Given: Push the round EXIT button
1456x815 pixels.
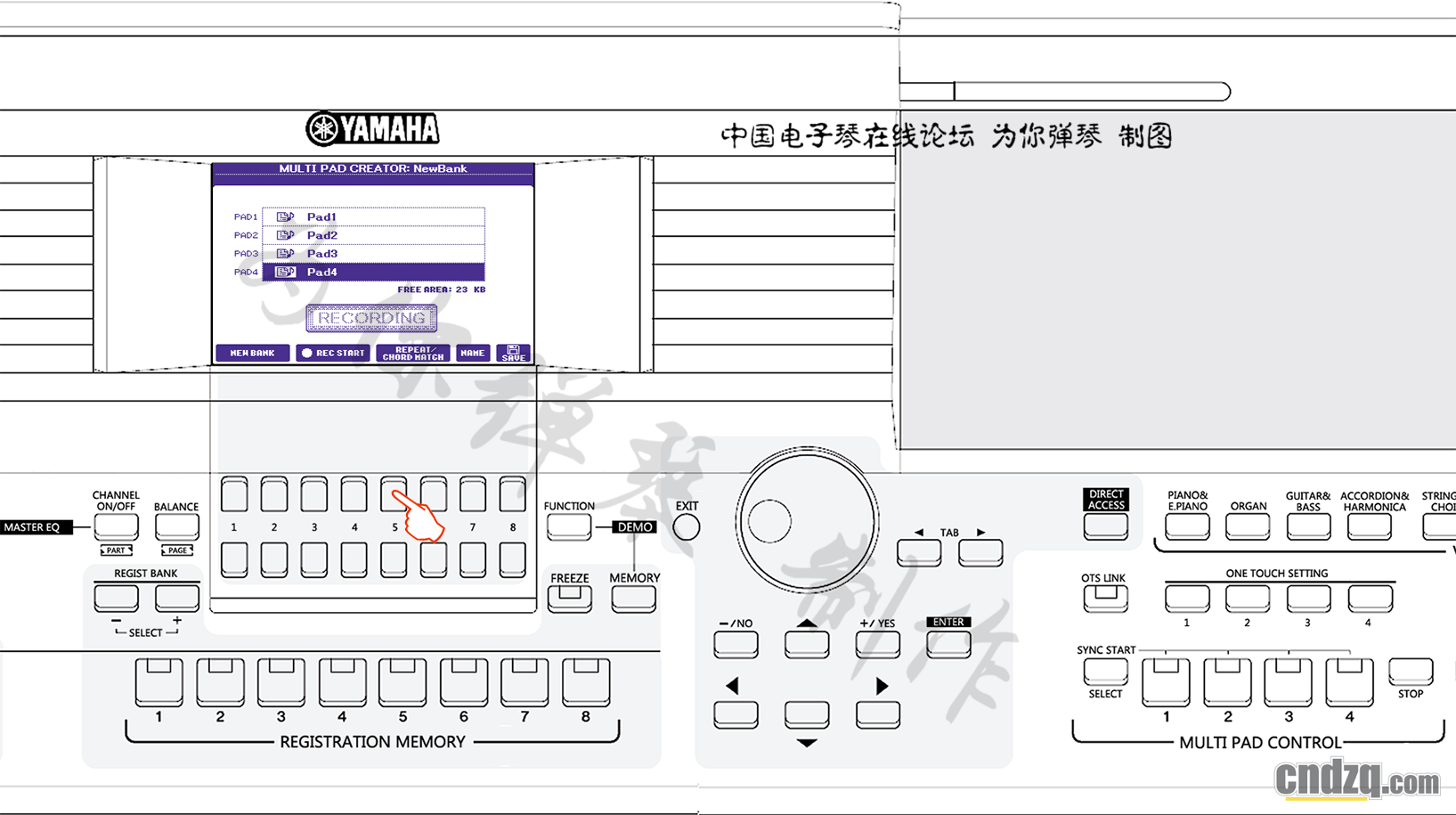Looking at the screenshot, I should pyautogui.click(x=687, y=527).
